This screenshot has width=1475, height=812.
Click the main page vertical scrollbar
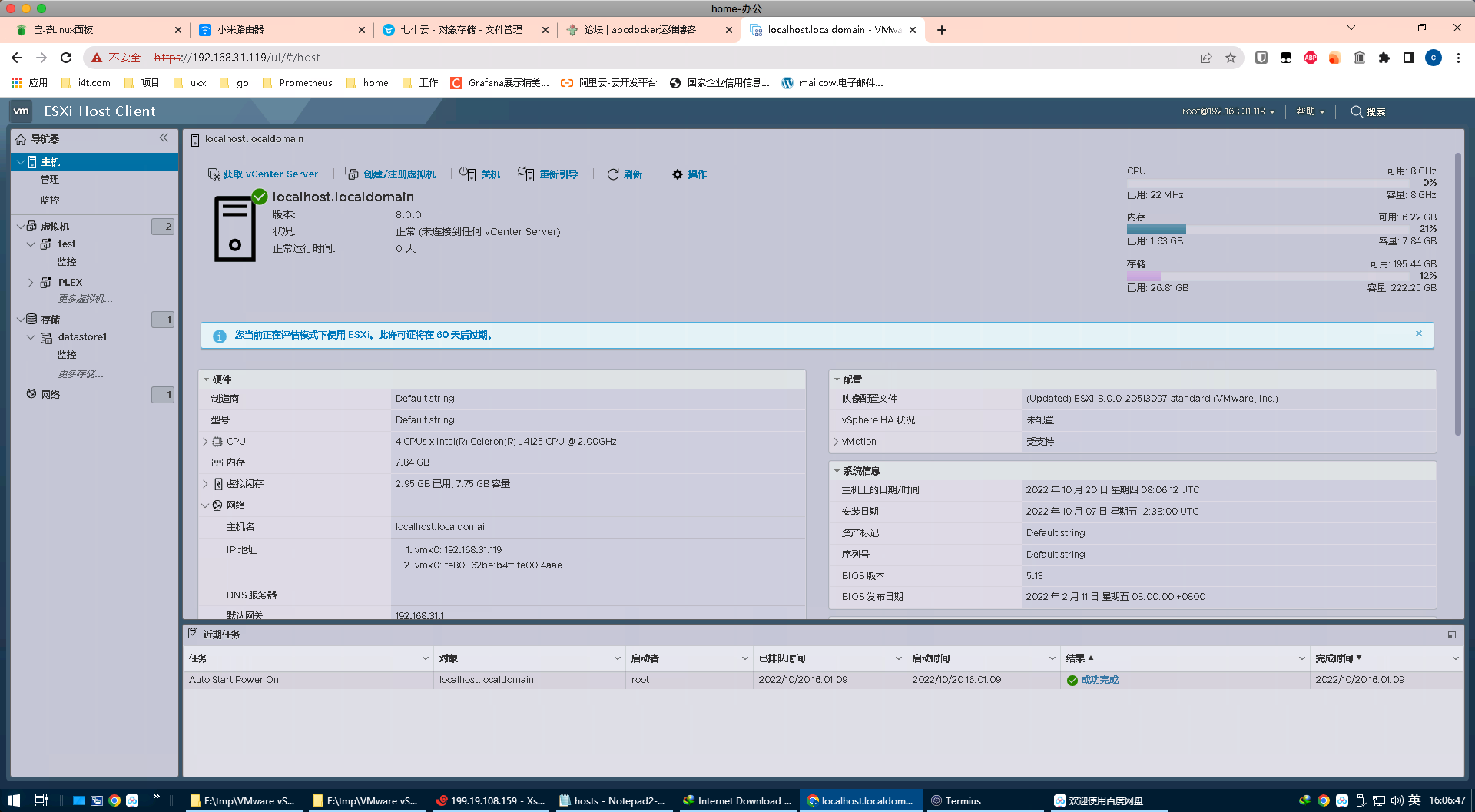(1457, 295)
